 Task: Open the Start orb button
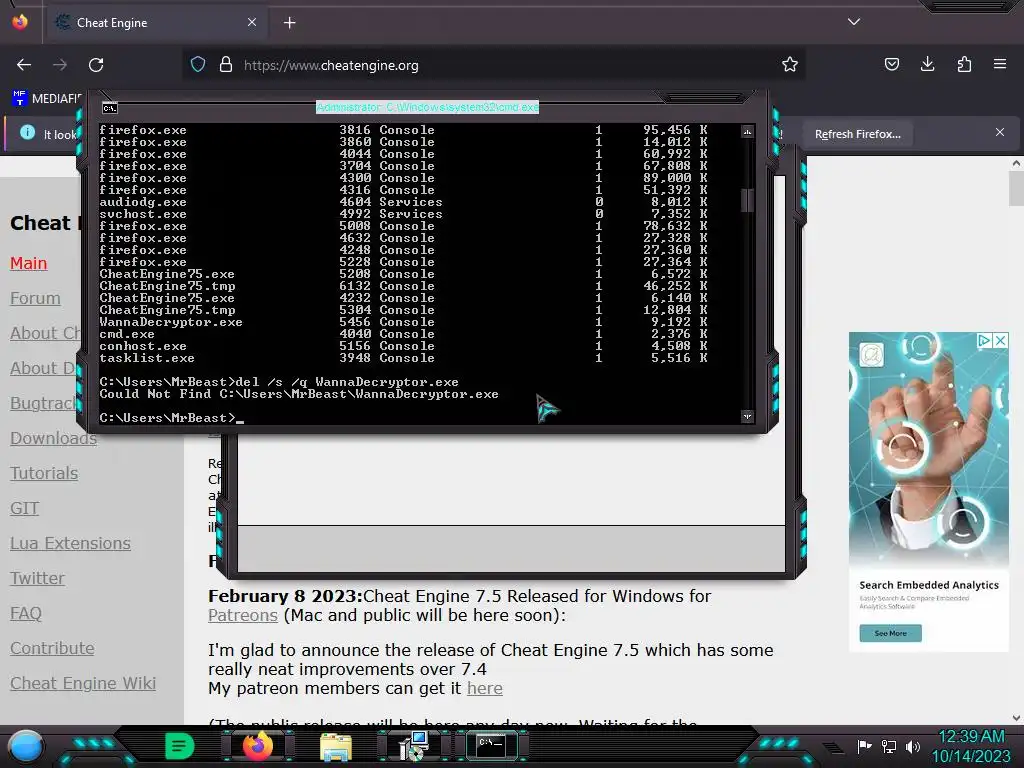pyautogui.click(x=26, y=746)
